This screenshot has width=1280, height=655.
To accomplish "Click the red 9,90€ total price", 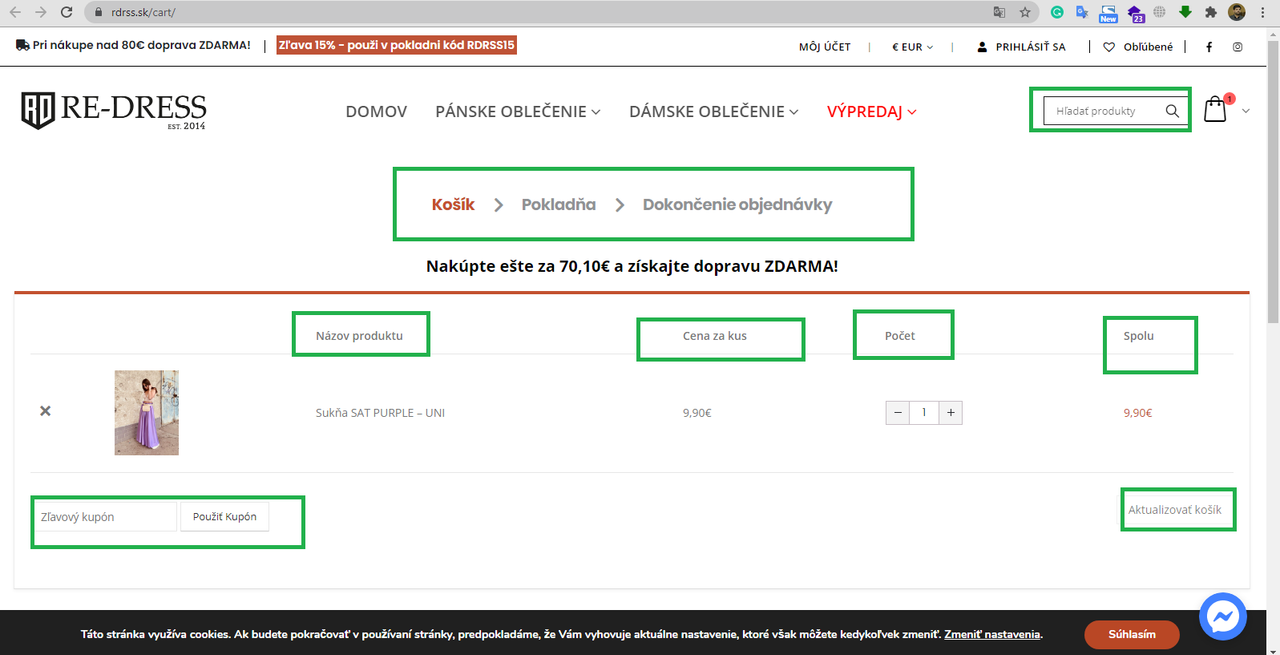I will tap(1138, 413).
